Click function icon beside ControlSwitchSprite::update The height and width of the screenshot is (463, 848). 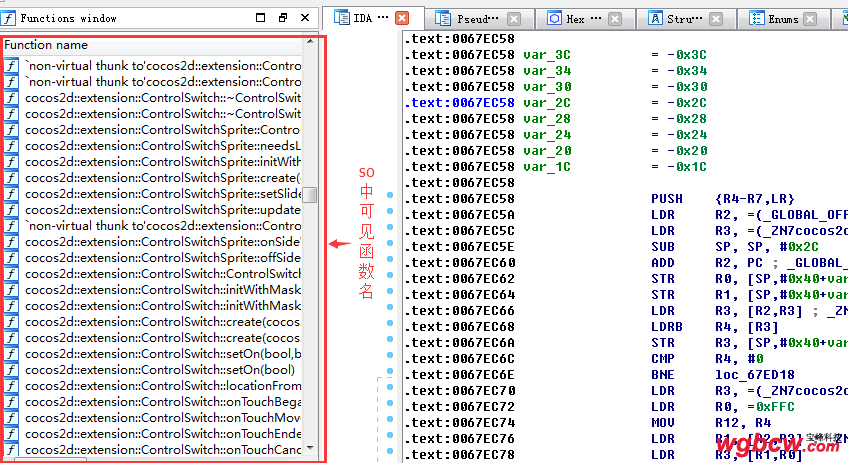click(11, 210)
